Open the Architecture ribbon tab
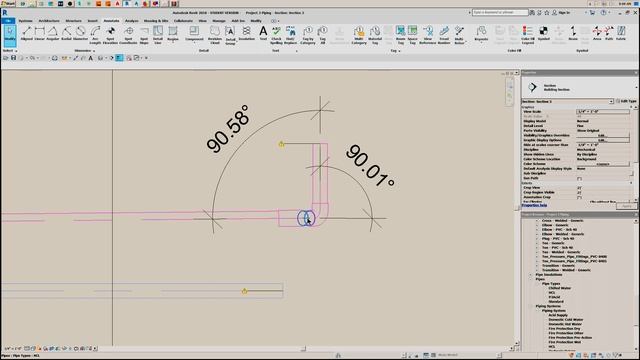Screen dimensions: 640x360 pyautogui.click(x=49, y=21)
